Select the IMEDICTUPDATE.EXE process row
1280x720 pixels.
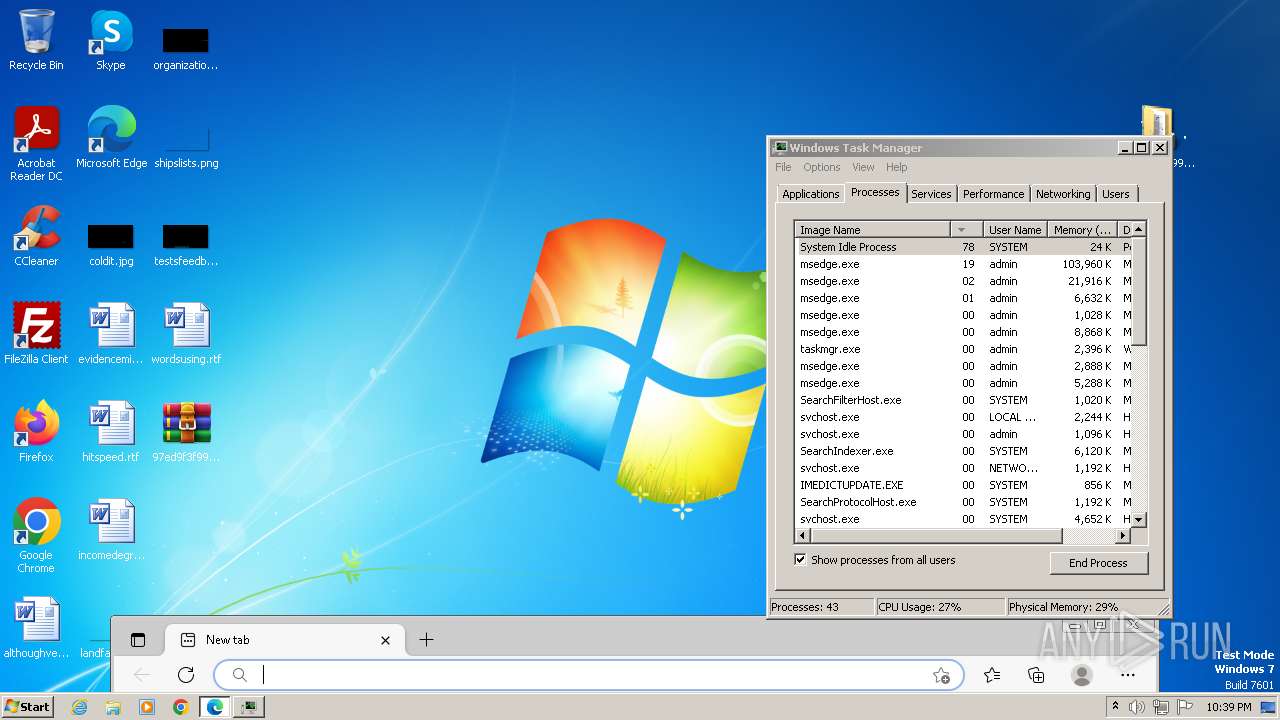(963, 485)
